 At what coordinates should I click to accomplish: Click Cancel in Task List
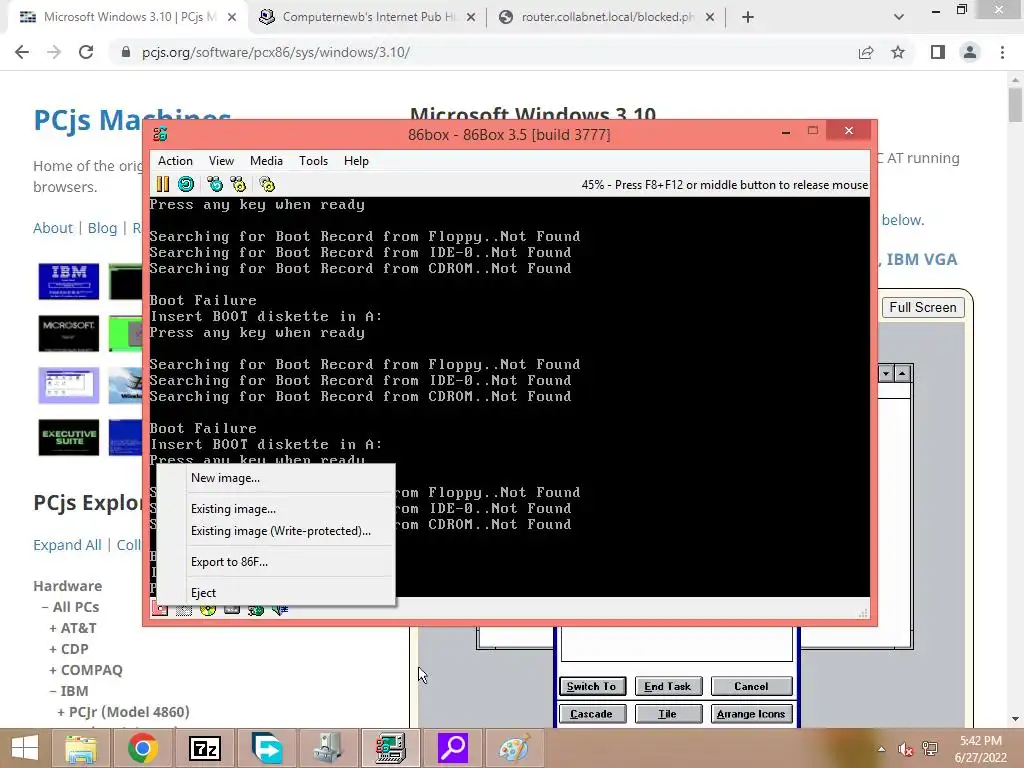click(x=751, y=686)
